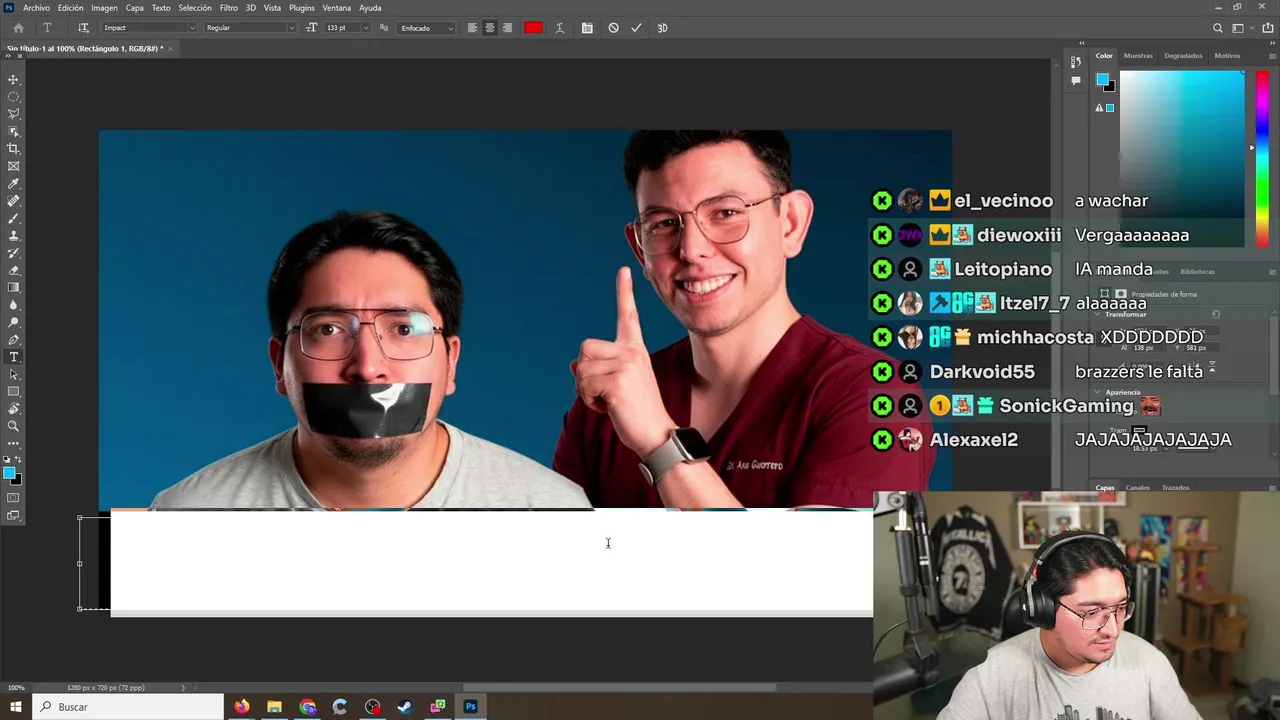Align text left
The height and width of the screenshot is (720, 1280).
tap(472, 28)
